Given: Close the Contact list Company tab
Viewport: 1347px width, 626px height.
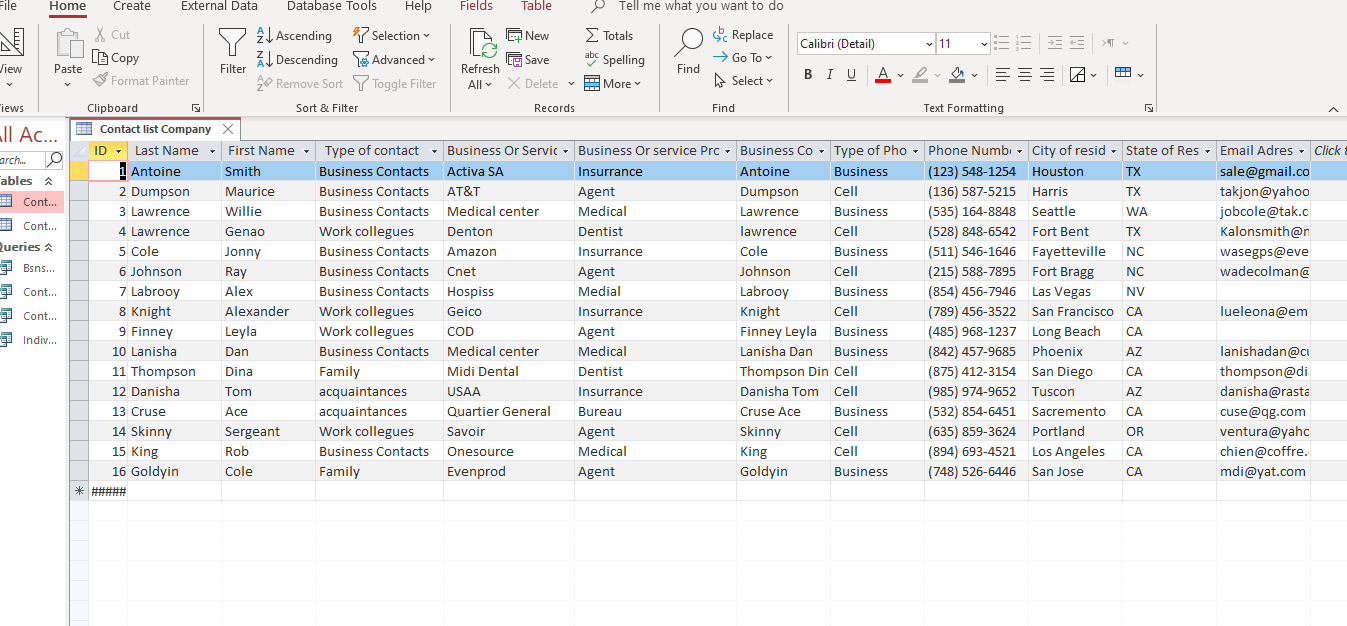Looking at the screenshot, I should coord(228,129).
